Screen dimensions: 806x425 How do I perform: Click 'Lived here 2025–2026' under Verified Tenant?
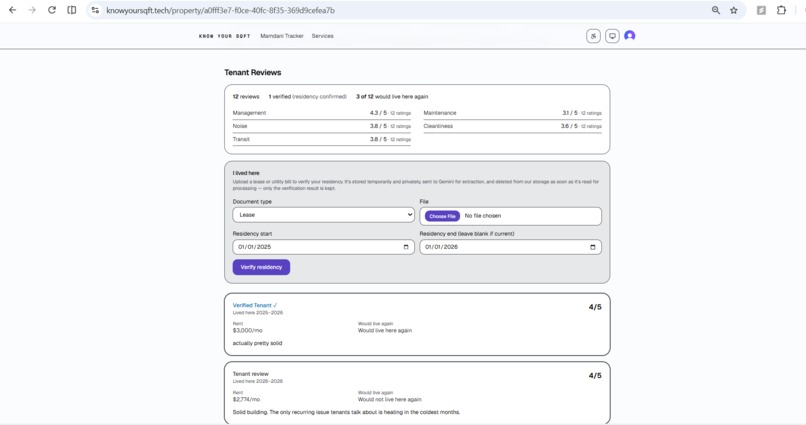[258, 312]
